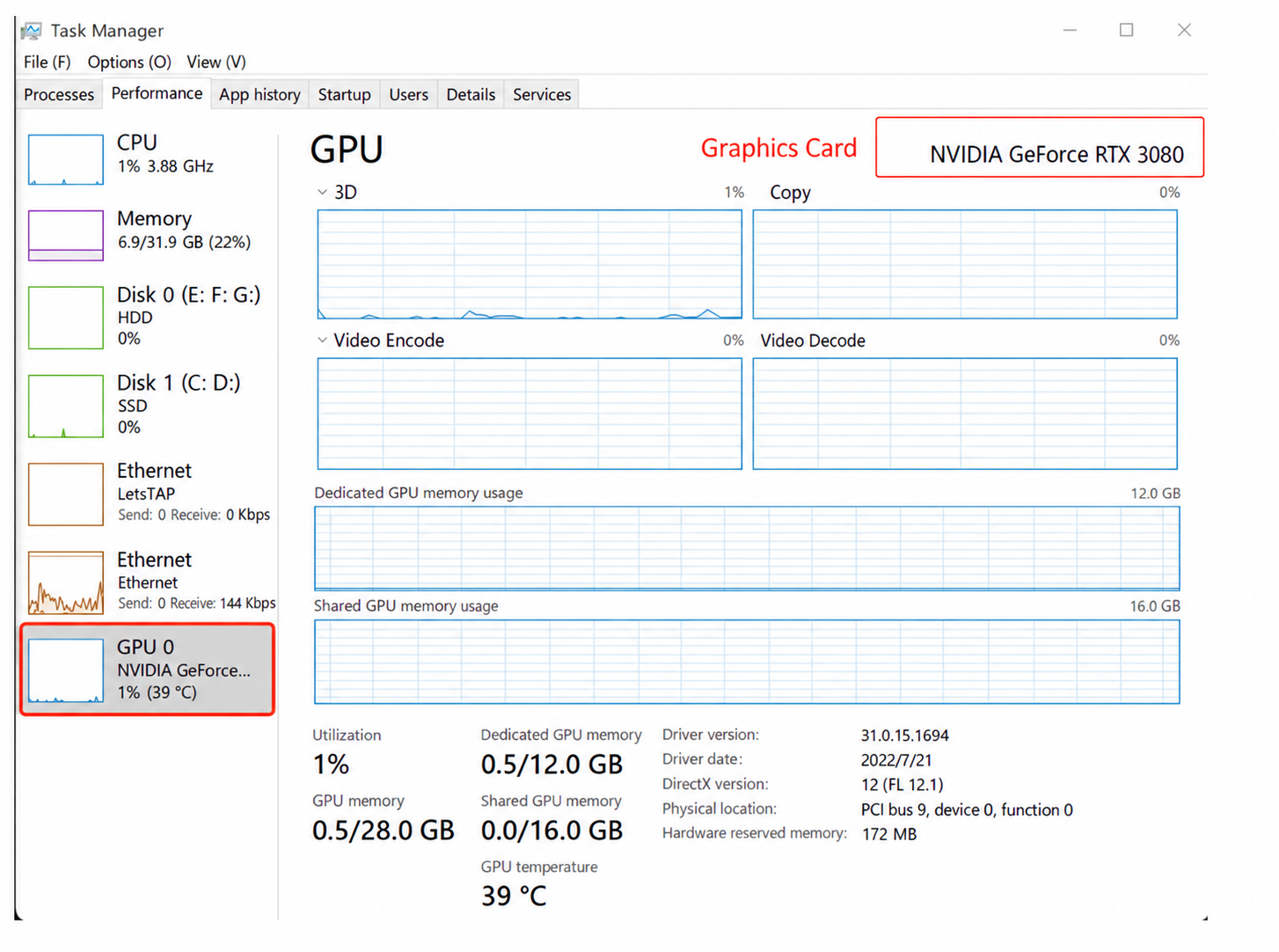Click the 172 MB hardware reserved value
1279x952 pixels.
click(888, 834)
